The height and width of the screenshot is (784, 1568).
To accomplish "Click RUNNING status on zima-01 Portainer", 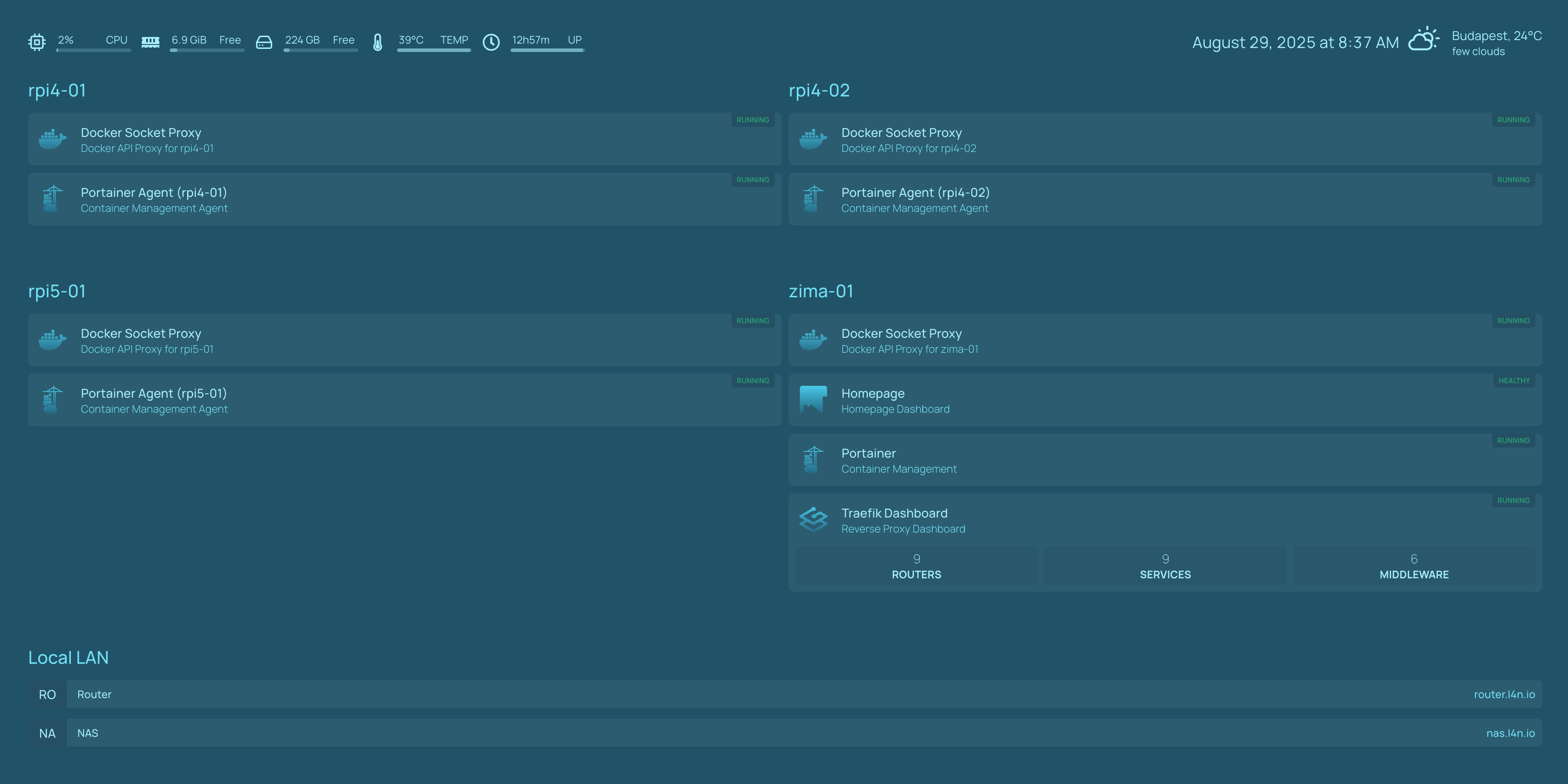I will coord(1513,440).
